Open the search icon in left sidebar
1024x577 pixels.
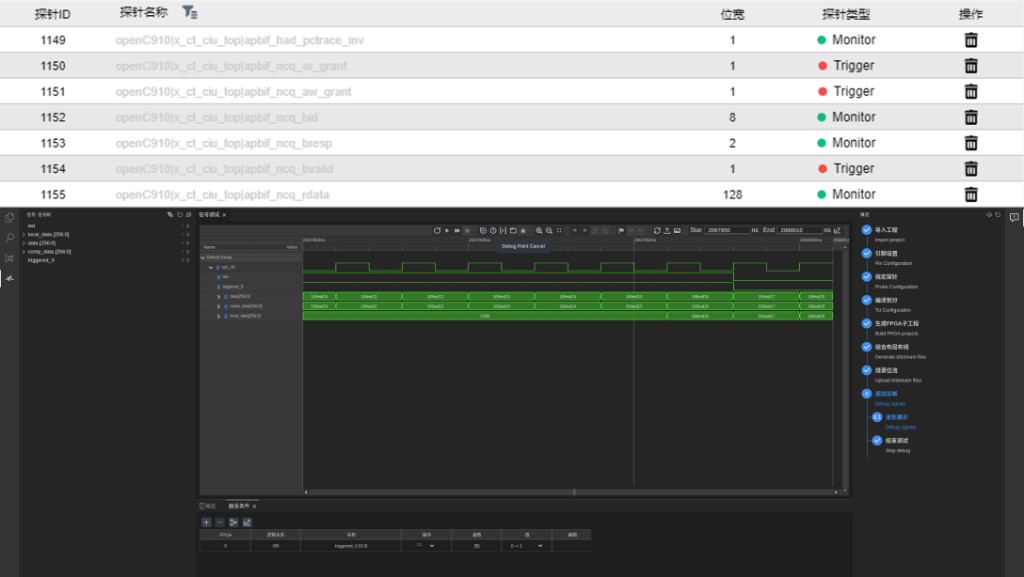point(10,238)
